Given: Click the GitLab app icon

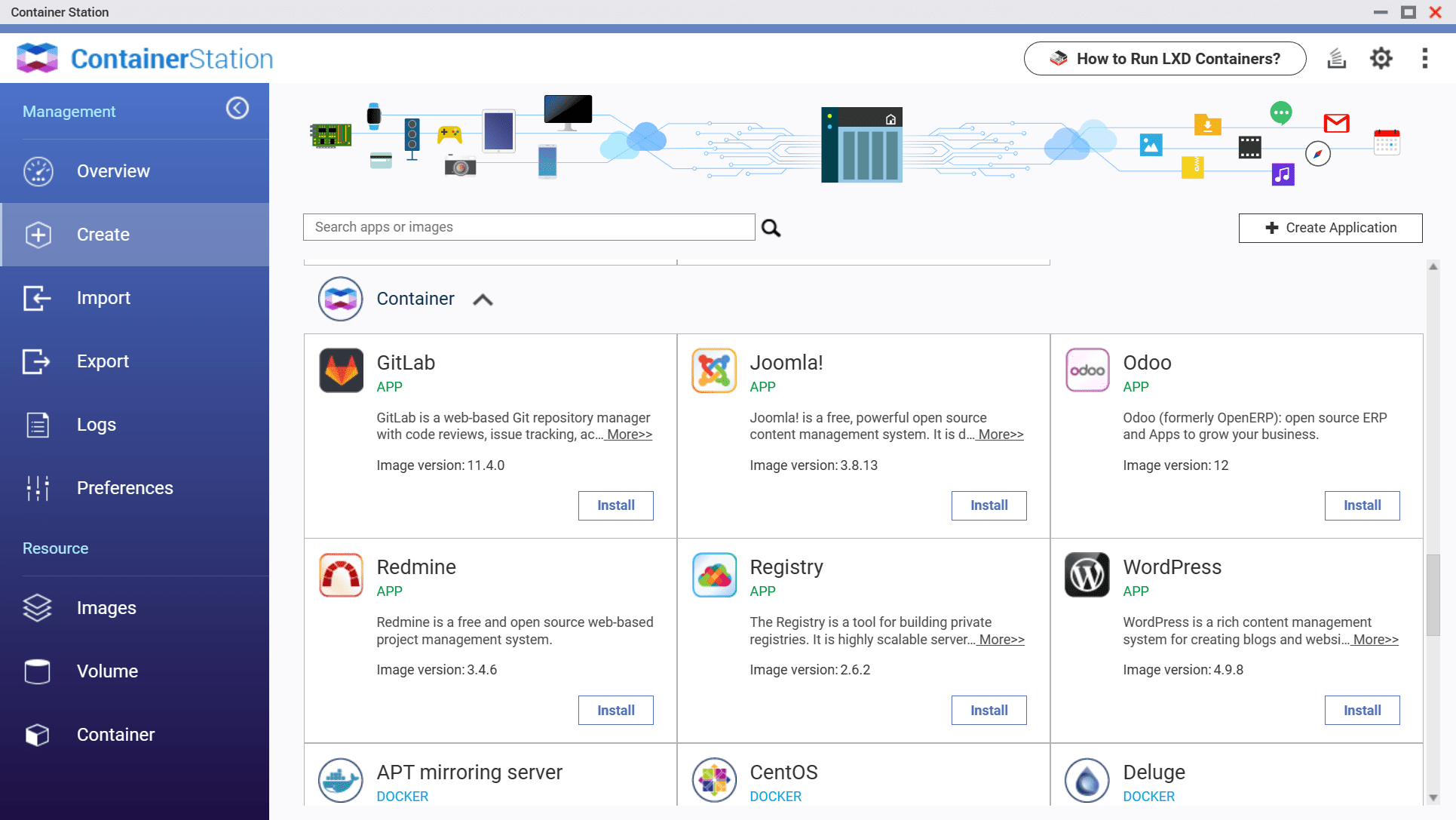Looking at the screenshot, I should [x=341, y=370].
